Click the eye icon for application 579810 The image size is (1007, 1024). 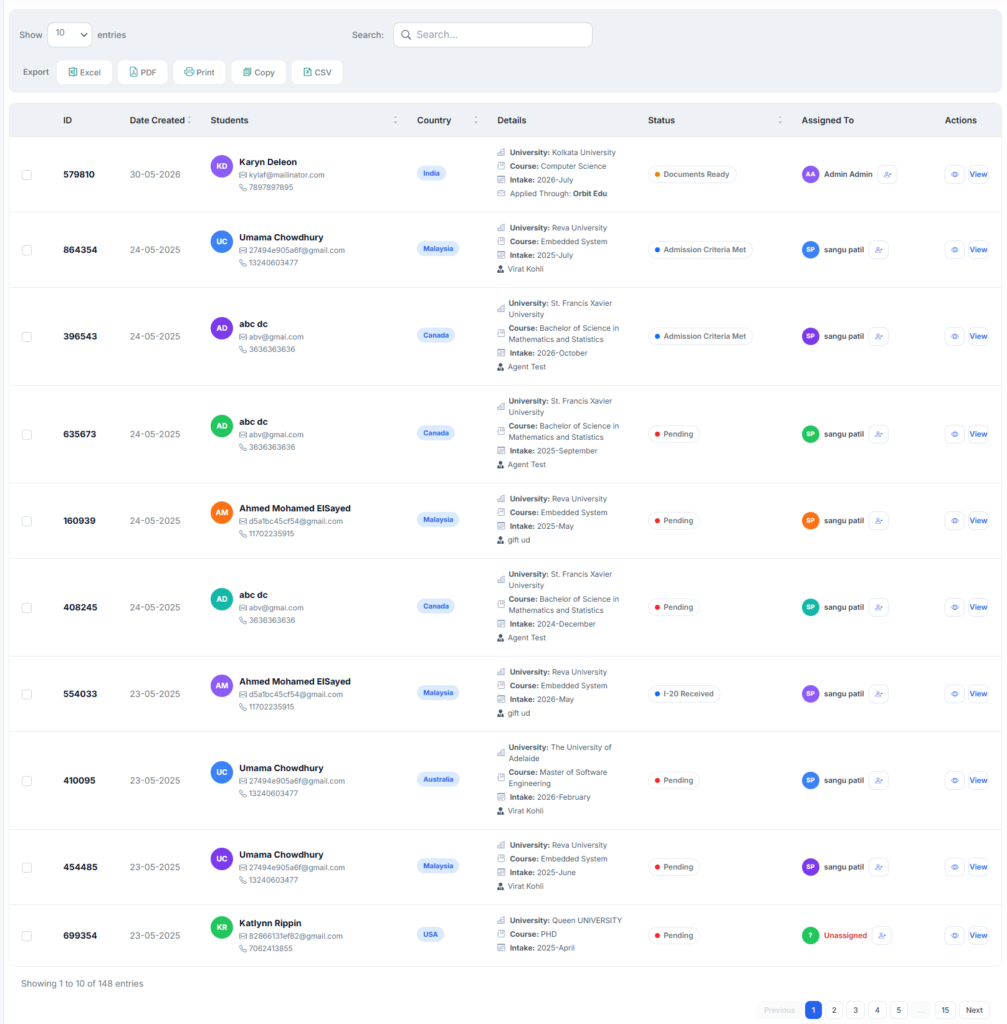(x=954, y=174)
